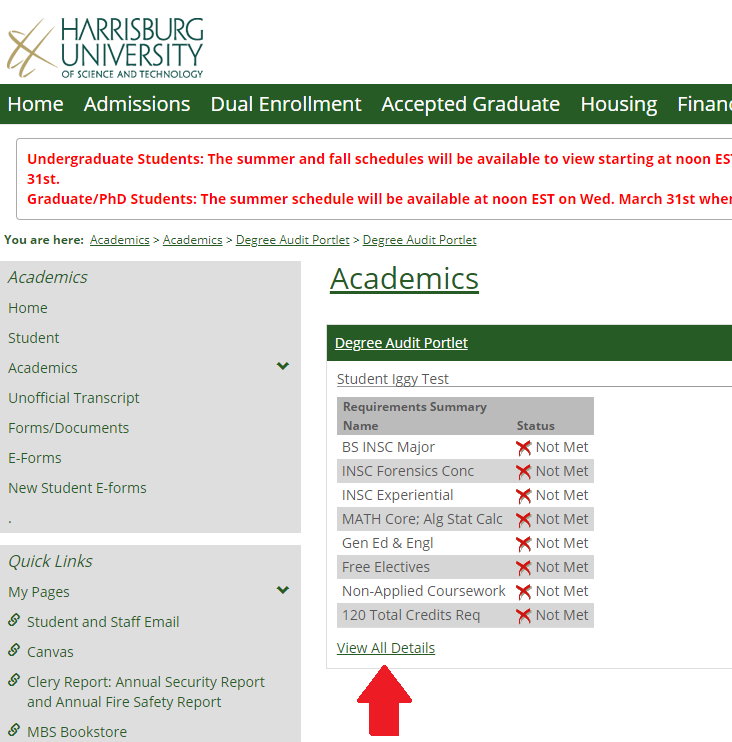Click the link icon beside Student and Staff Email

14,620
